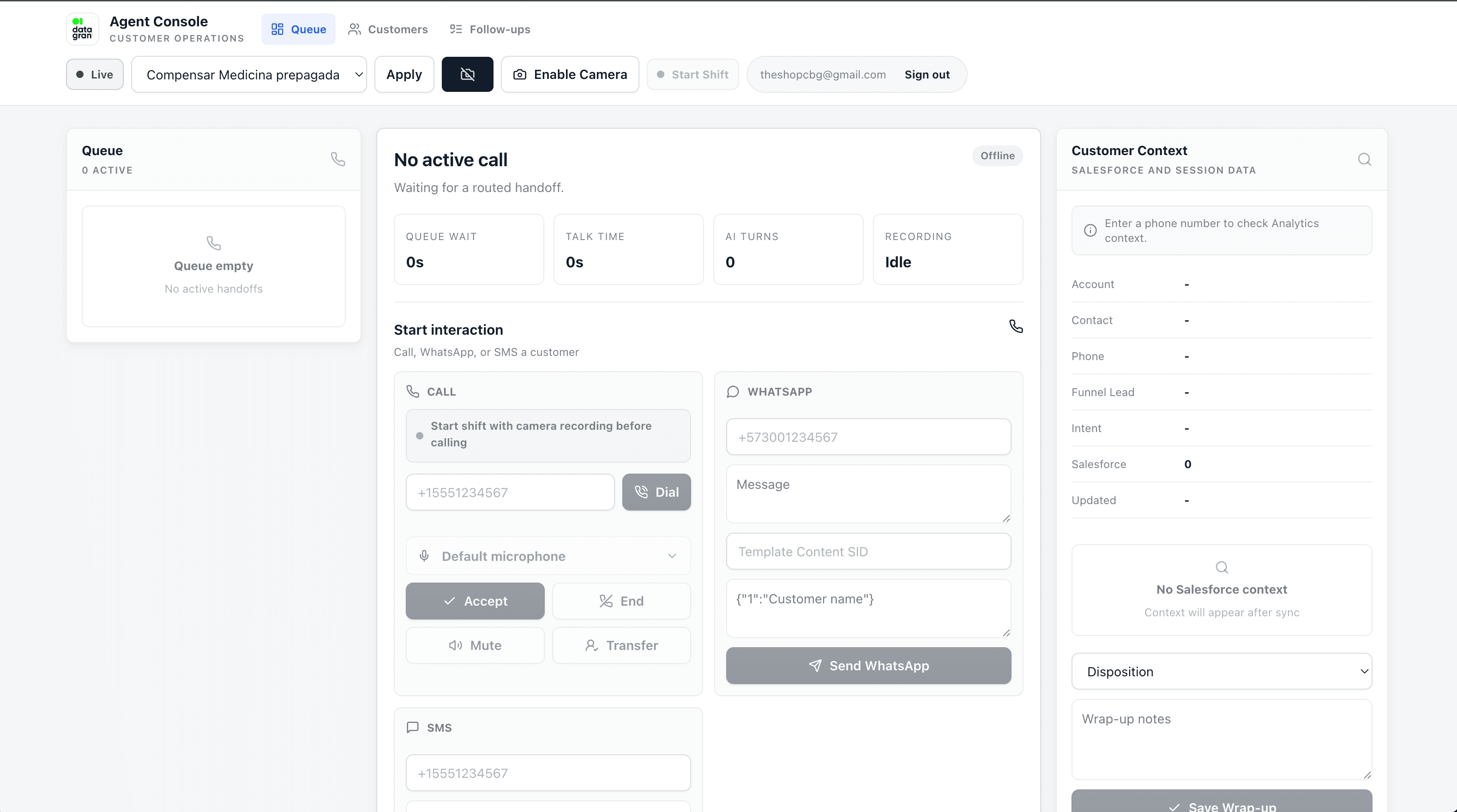Open the Follow-ups tab
Image resolution: width=1457 pixels, height=812 pixels.
[490, 29]
